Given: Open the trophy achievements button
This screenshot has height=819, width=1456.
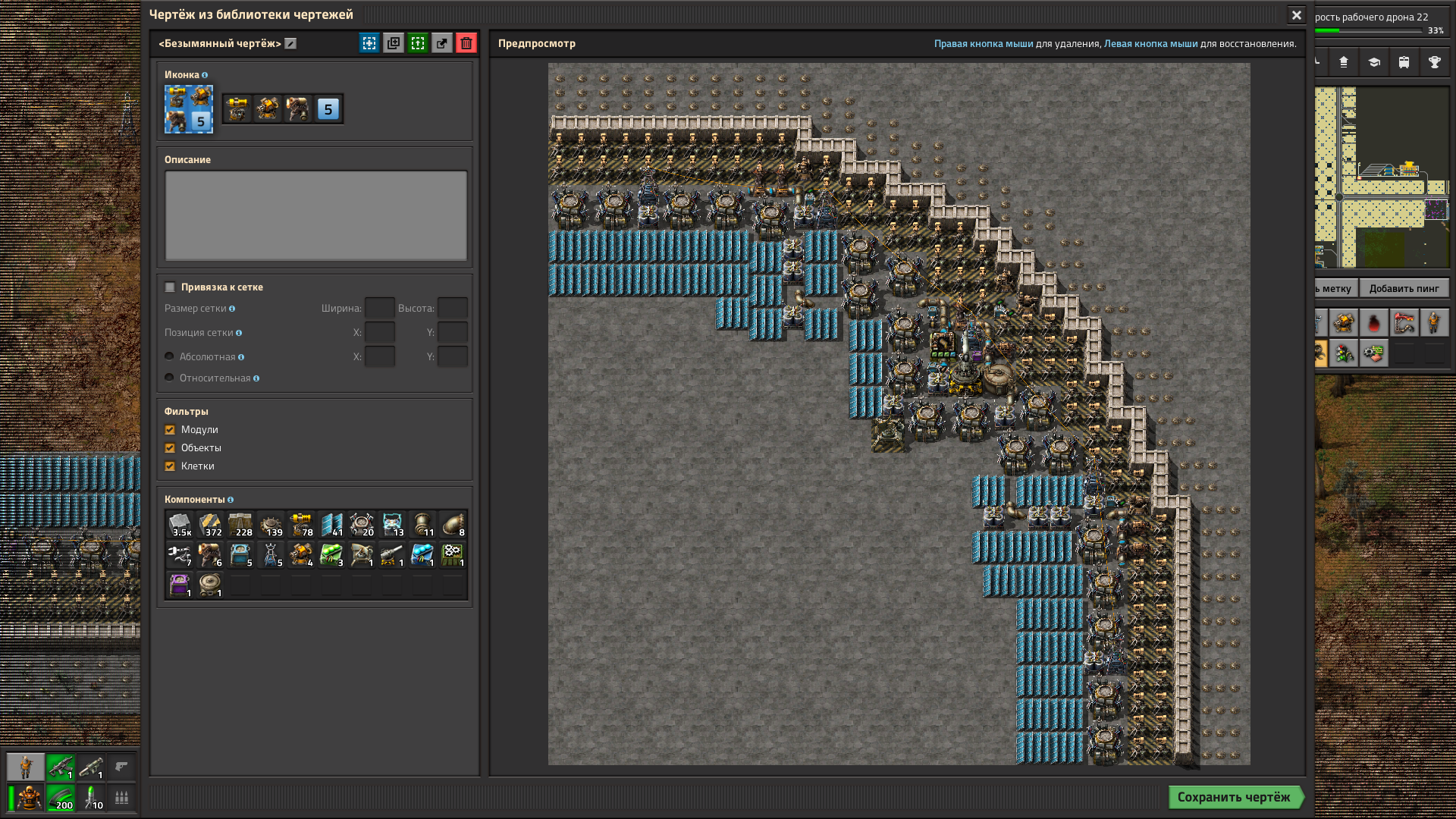Looking at the screenshot, I should (1434, 62).
